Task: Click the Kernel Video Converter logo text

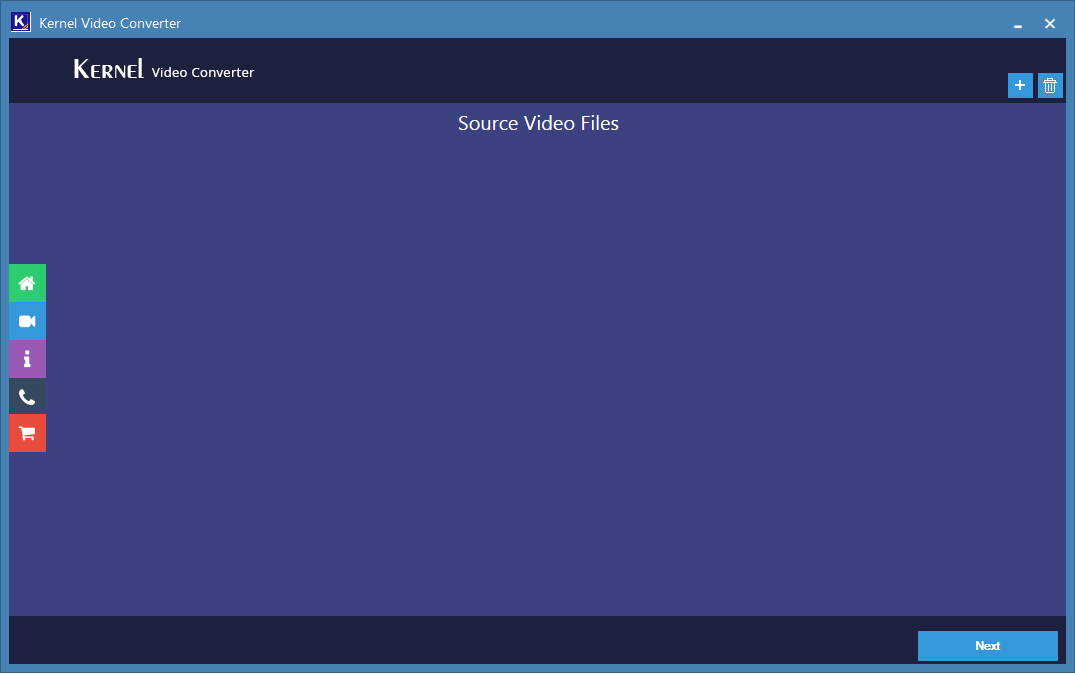Action: pyautogui.click(x=164, y=70)
